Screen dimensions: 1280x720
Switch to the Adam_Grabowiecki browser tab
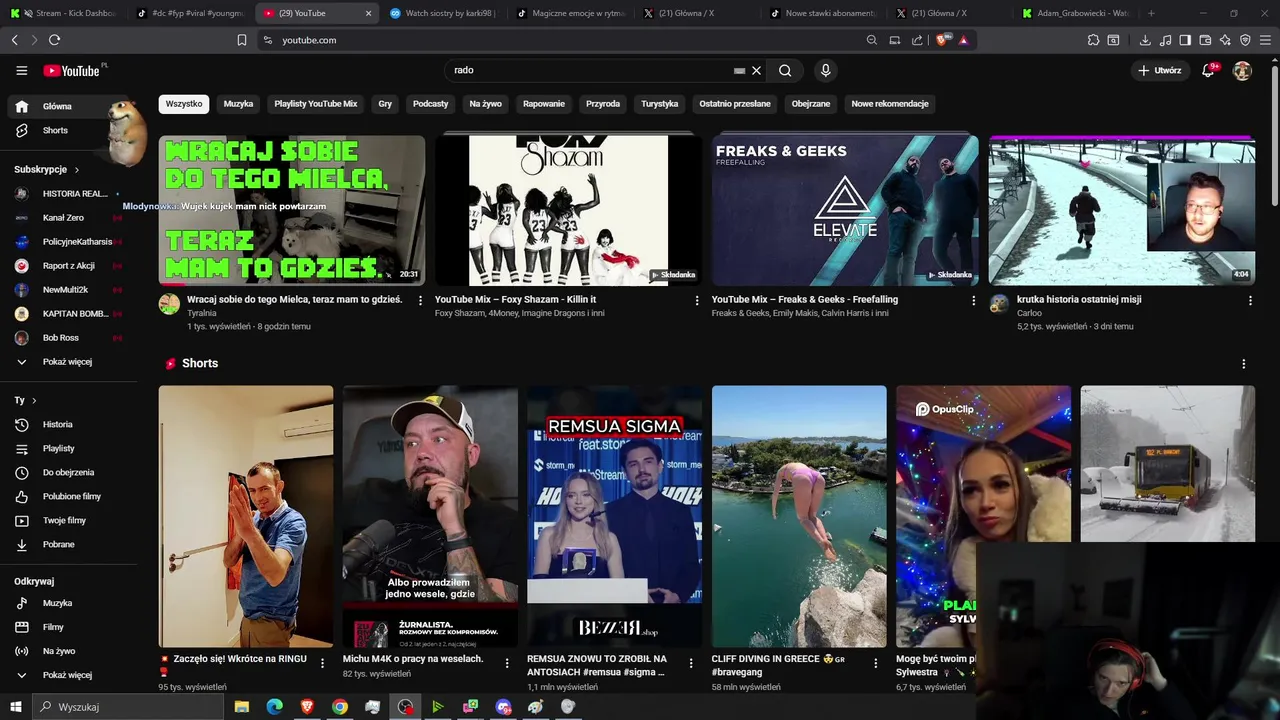click(x=1075, y=13)
